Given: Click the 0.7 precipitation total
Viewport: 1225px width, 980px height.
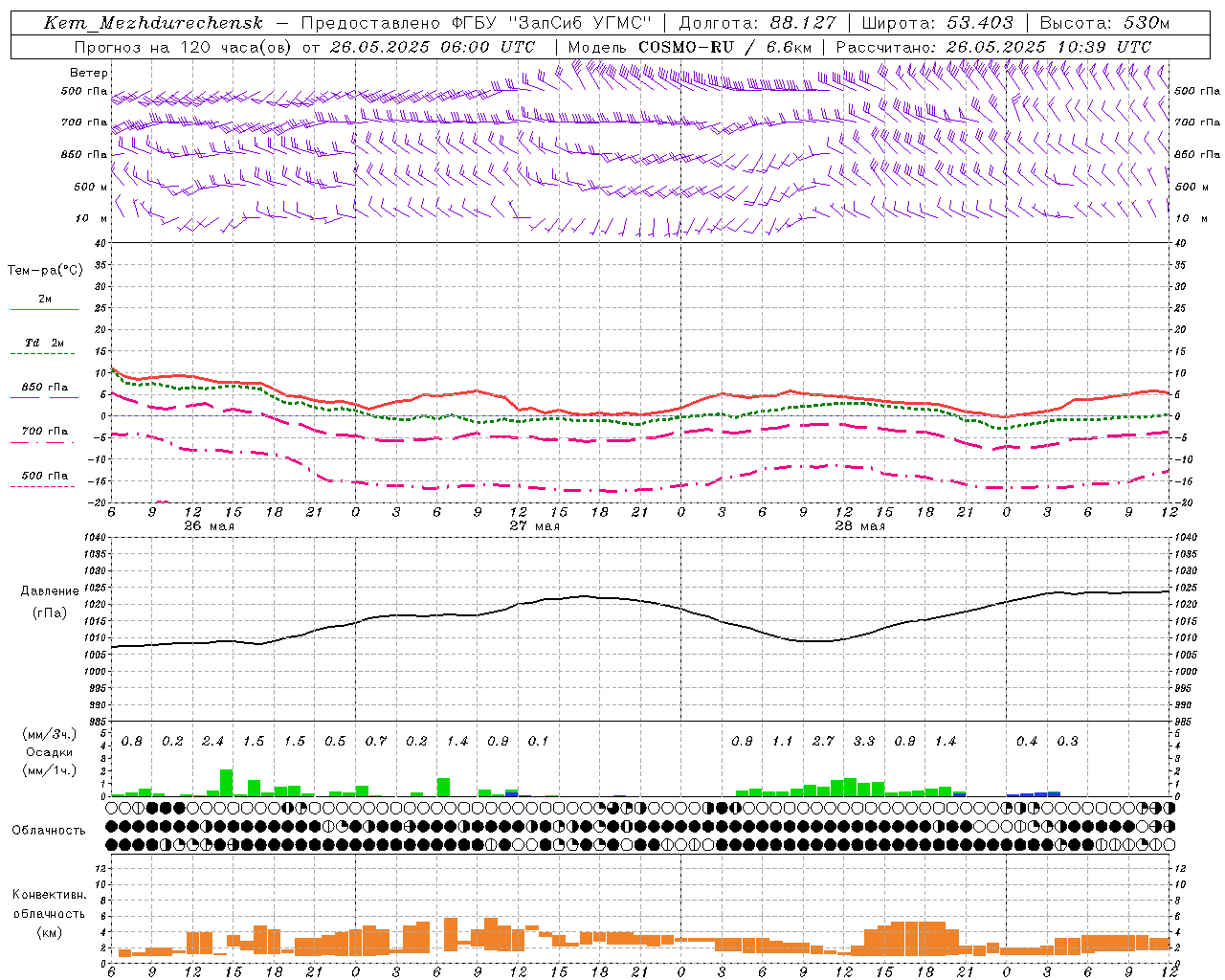Looking at the screenshot, I should (376, 742).
